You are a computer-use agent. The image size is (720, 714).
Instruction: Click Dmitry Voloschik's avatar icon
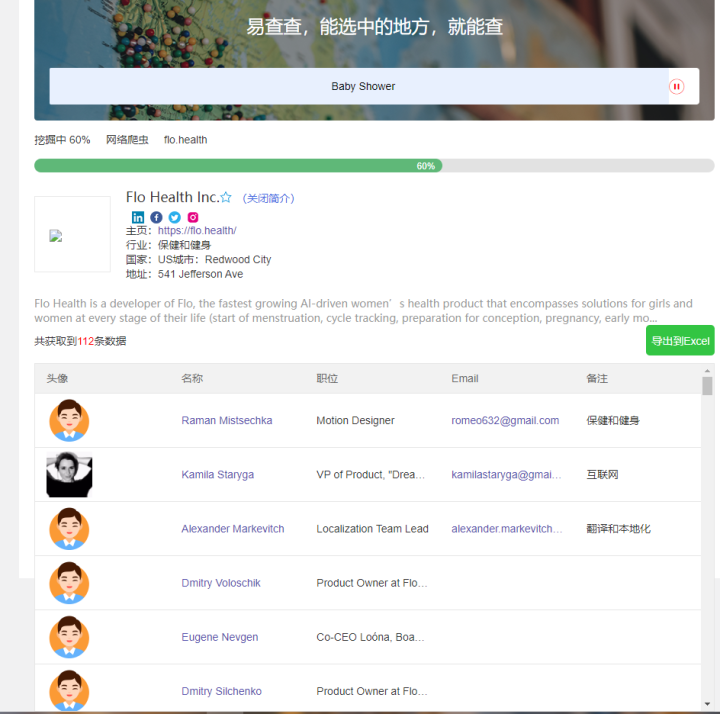pyautogui.click(x=69, y=583)
